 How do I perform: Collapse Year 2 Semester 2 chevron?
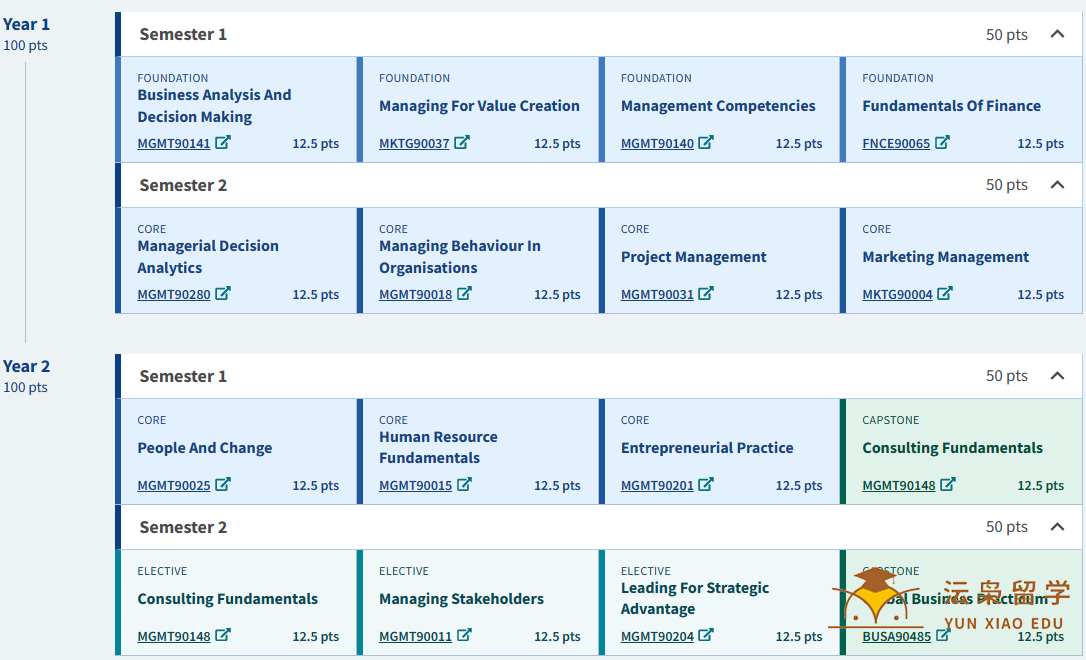[x=1057, y=527]
